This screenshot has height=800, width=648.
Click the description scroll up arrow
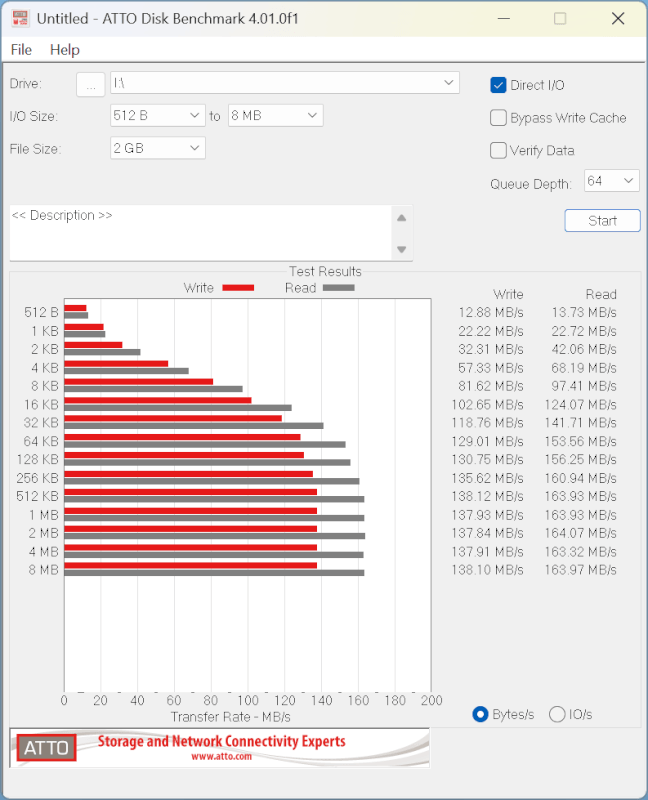point(402,218)
